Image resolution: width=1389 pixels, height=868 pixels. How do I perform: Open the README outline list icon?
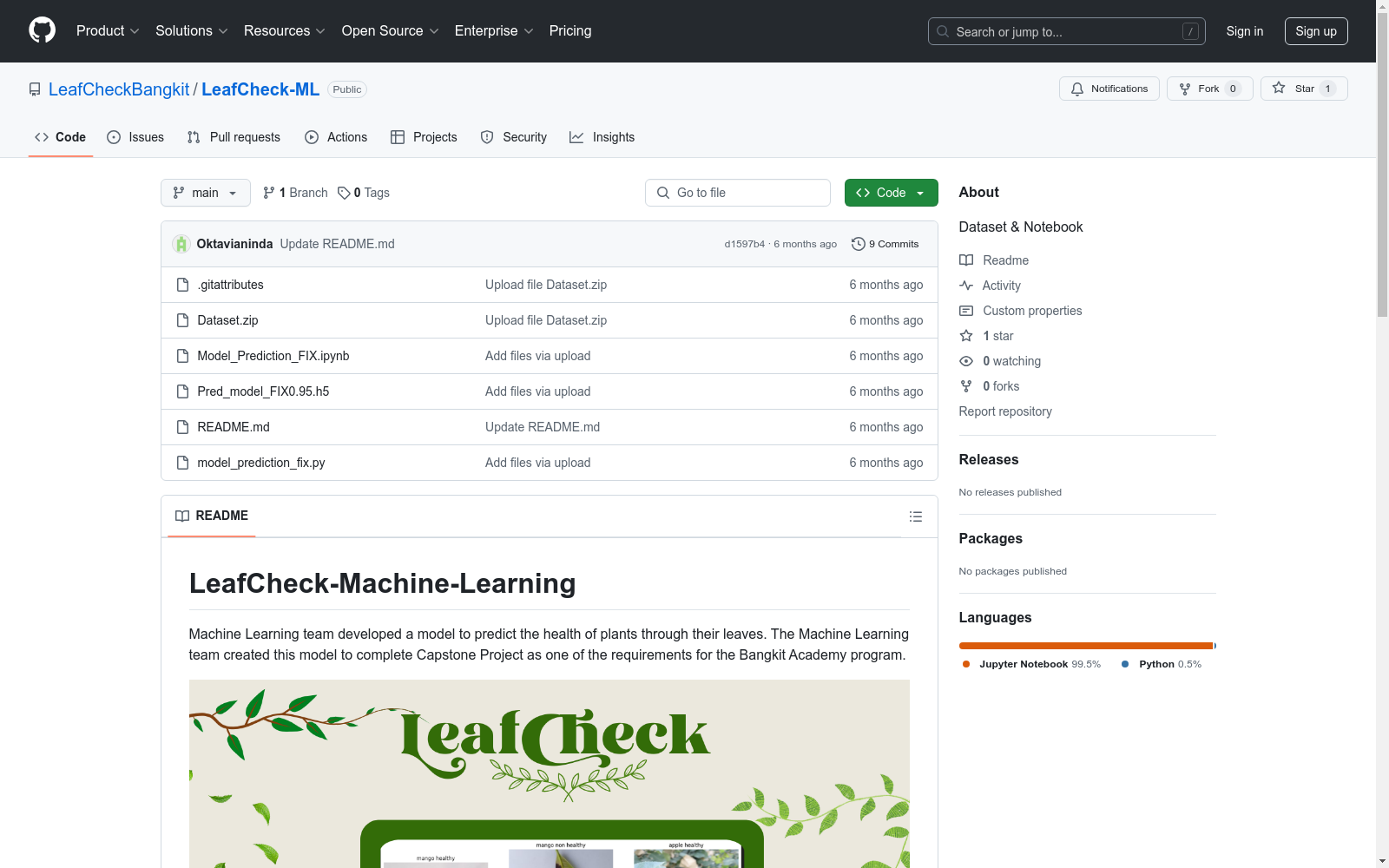[916, 516]
